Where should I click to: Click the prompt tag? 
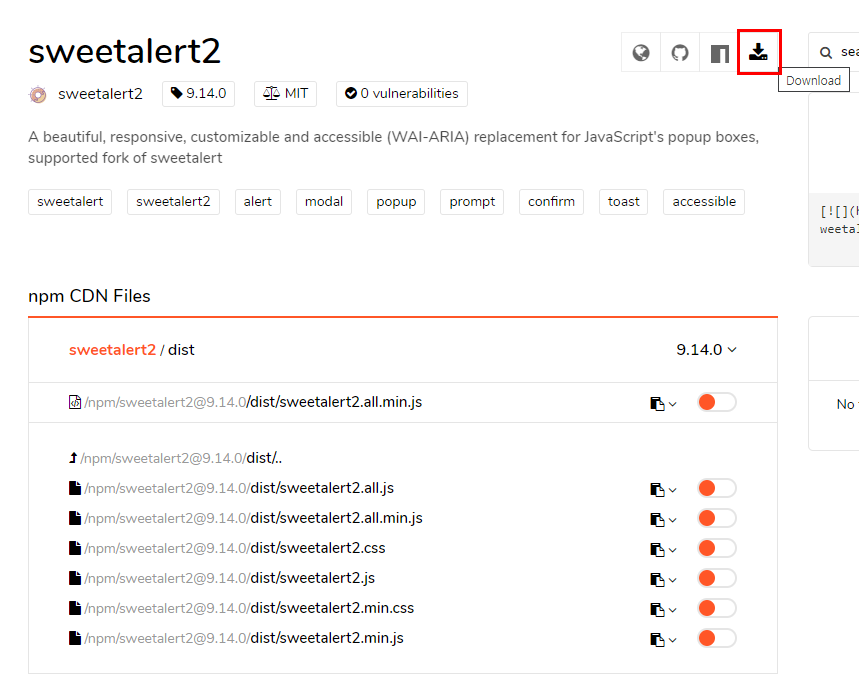click(x=472, y=202)
